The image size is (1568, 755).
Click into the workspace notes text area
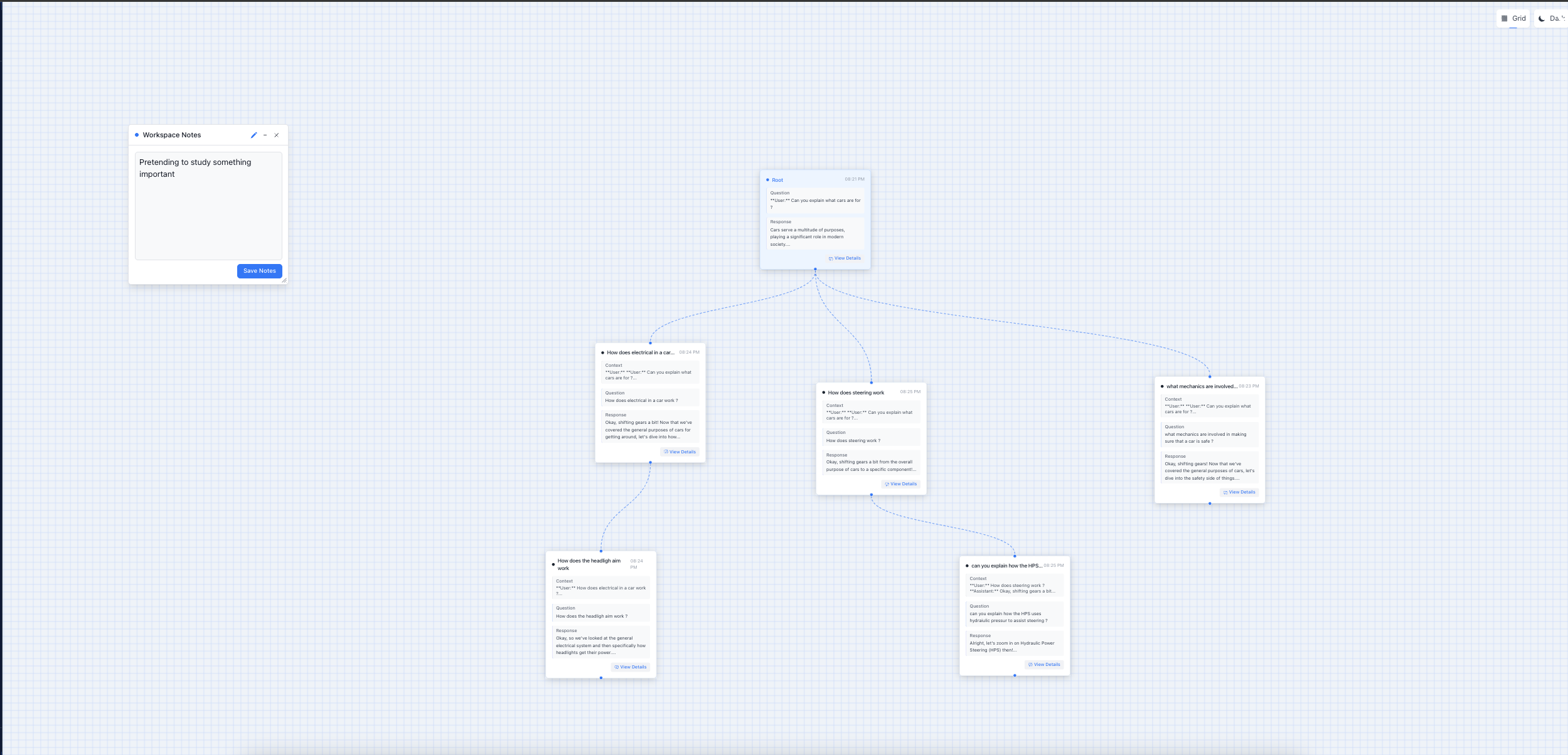pyautogui.click(x=208, y=206)
